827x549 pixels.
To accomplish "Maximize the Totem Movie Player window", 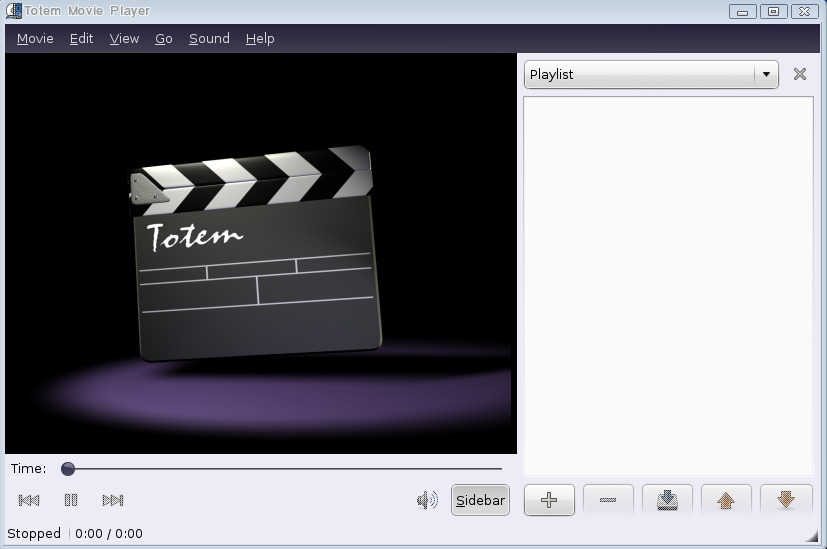I will pyautogui.click(x=773, y=11).
